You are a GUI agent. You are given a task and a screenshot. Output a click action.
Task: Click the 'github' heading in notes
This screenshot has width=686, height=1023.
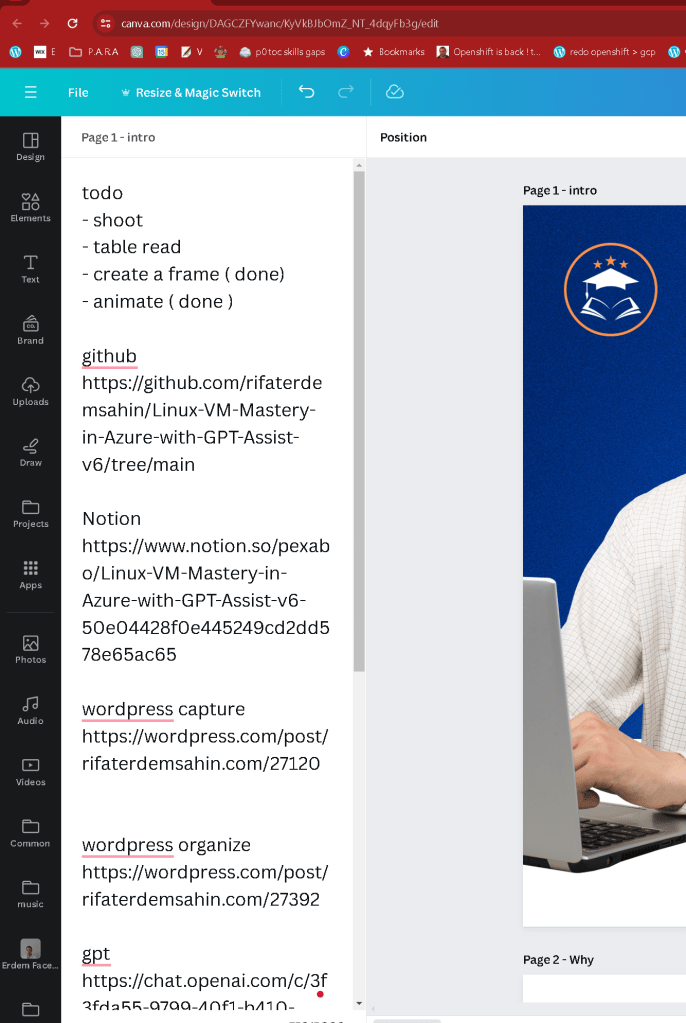109,356
